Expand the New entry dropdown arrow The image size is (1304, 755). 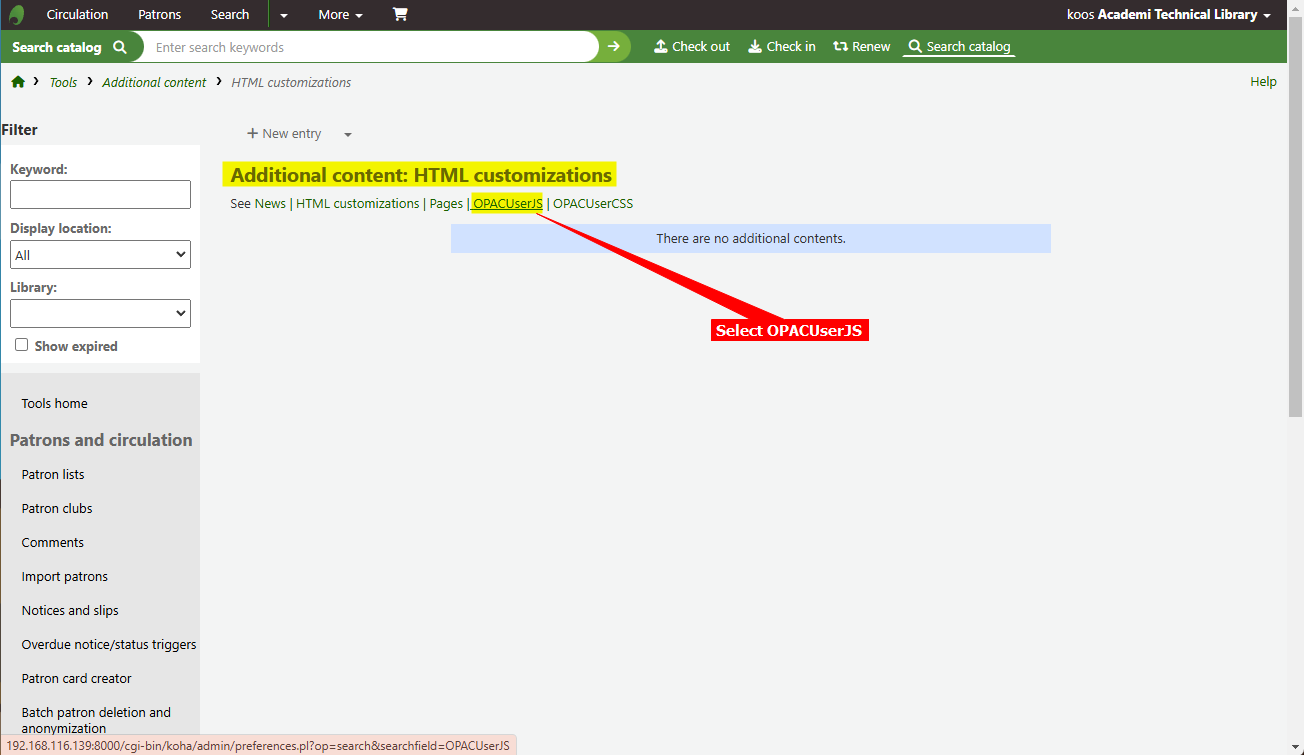click(x=348, y=135)
